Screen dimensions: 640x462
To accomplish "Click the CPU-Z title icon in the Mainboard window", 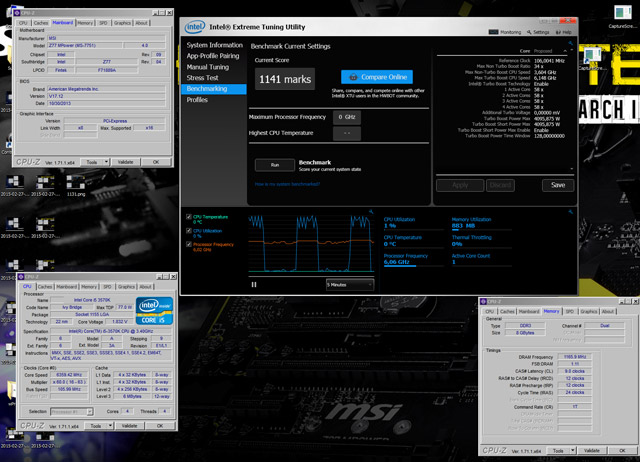I will click(x=17, y=13).
